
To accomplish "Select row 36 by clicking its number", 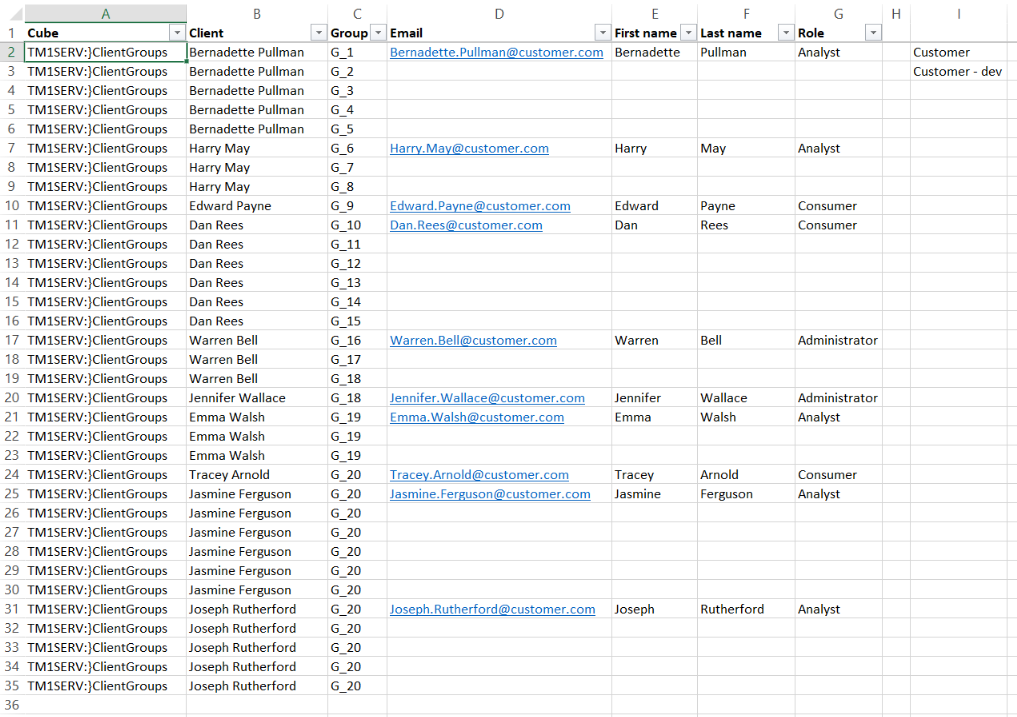I will click(x=11, y=705).
